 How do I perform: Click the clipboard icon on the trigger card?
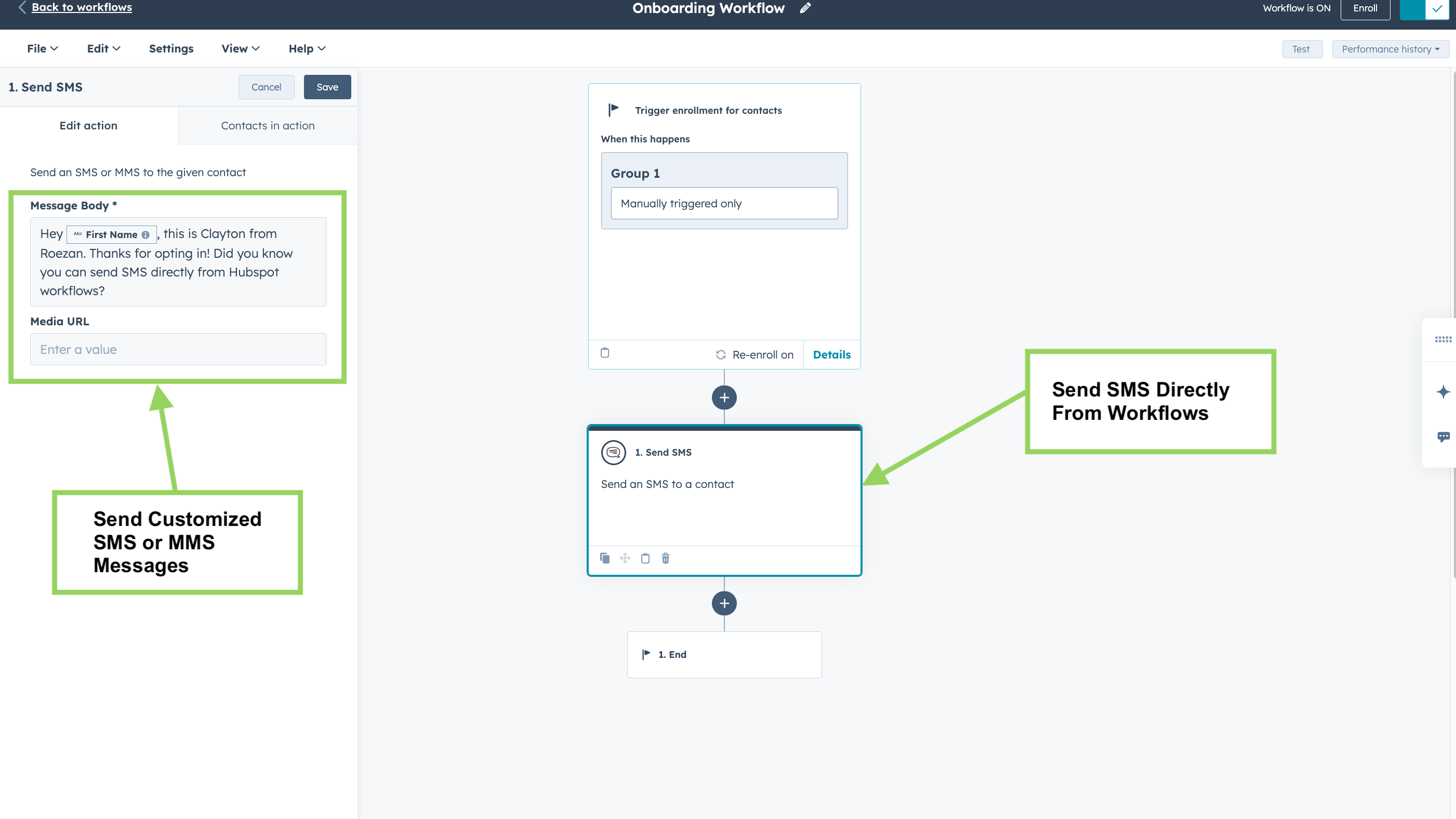coord(605,353)
